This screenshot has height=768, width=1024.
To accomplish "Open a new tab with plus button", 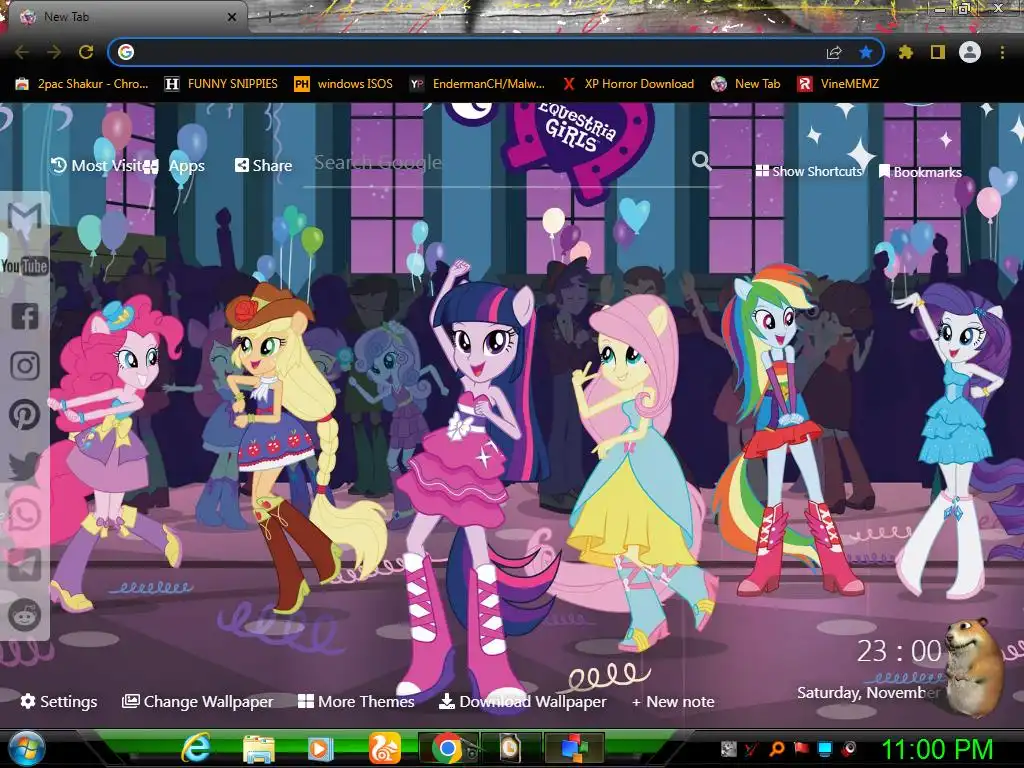I will [270, 17].
